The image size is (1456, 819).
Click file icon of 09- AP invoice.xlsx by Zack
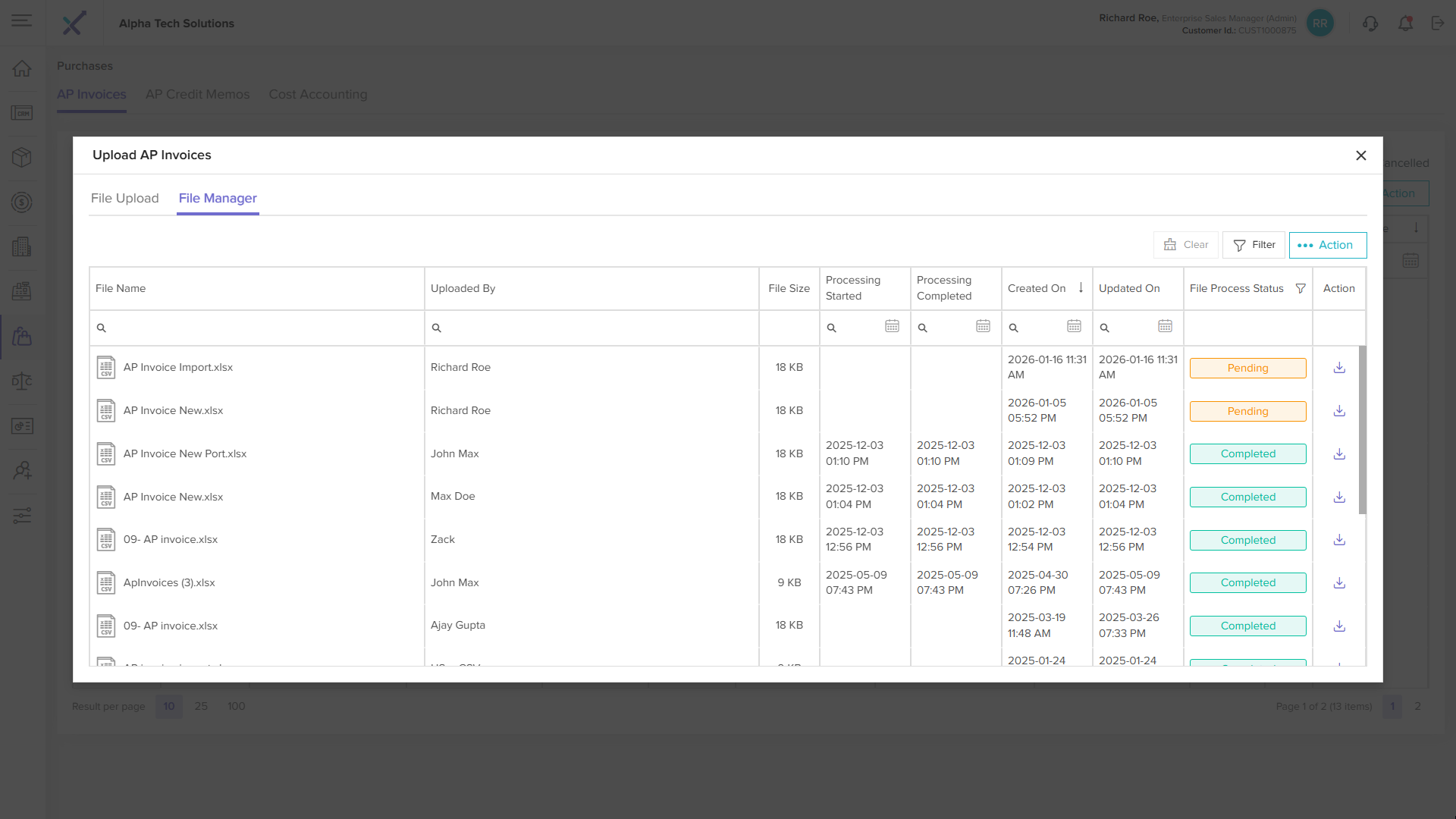tap(106, 539)
